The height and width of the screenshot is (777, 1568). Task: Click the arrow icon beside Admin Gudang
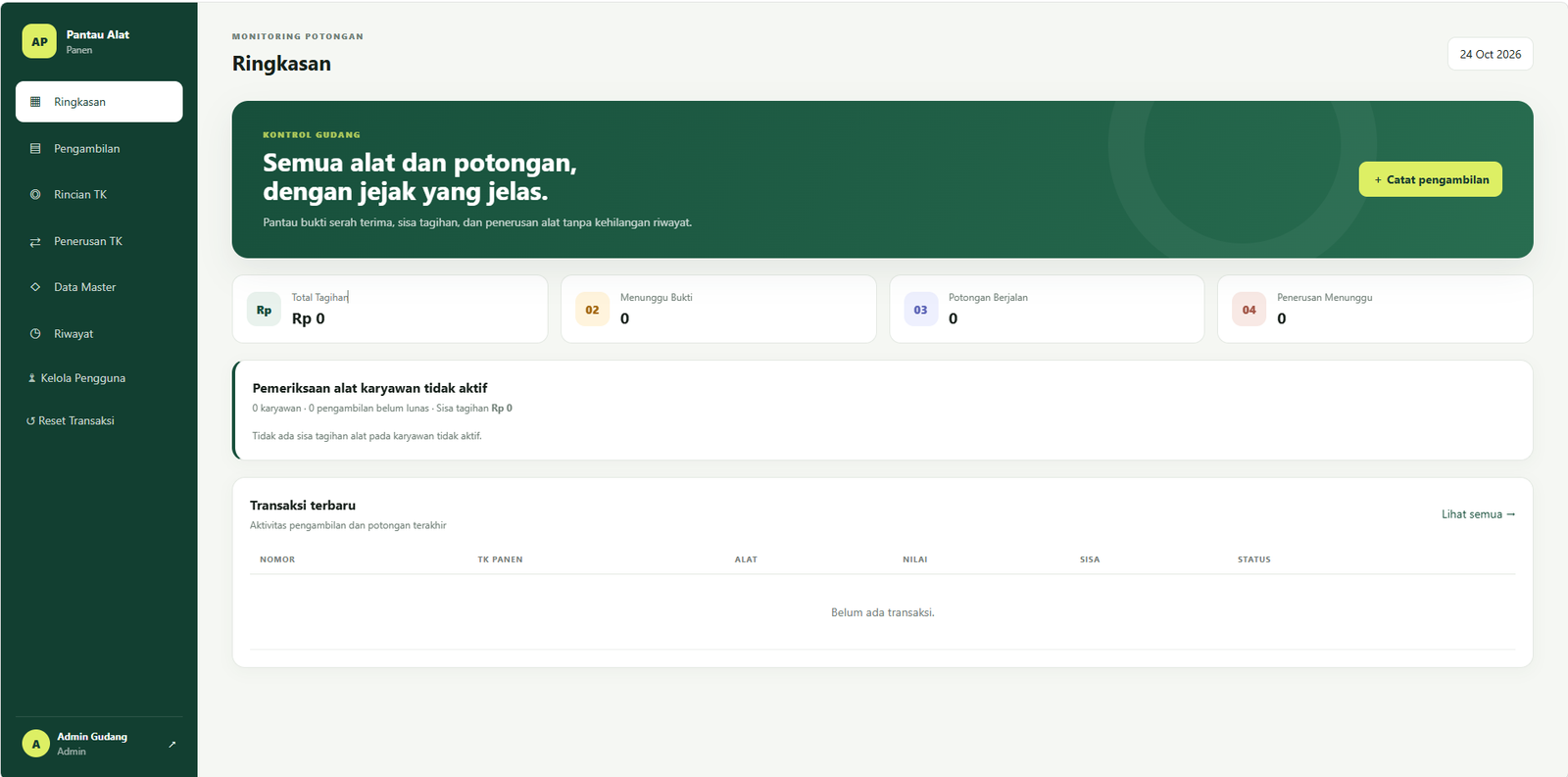(172, 745)
